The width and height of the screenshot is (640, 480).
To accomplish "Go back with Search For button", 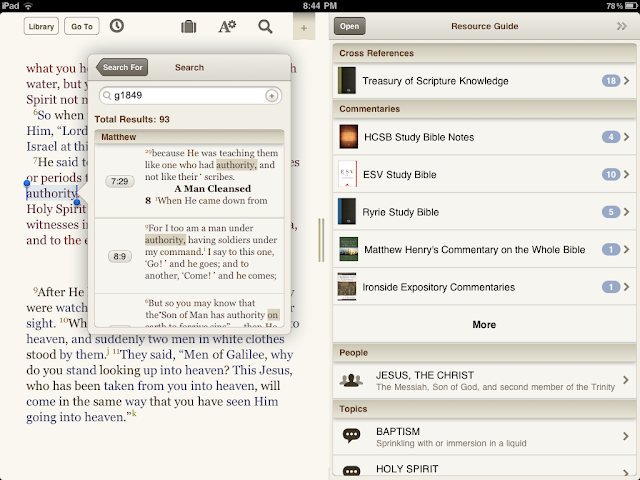I will [122, 67].
